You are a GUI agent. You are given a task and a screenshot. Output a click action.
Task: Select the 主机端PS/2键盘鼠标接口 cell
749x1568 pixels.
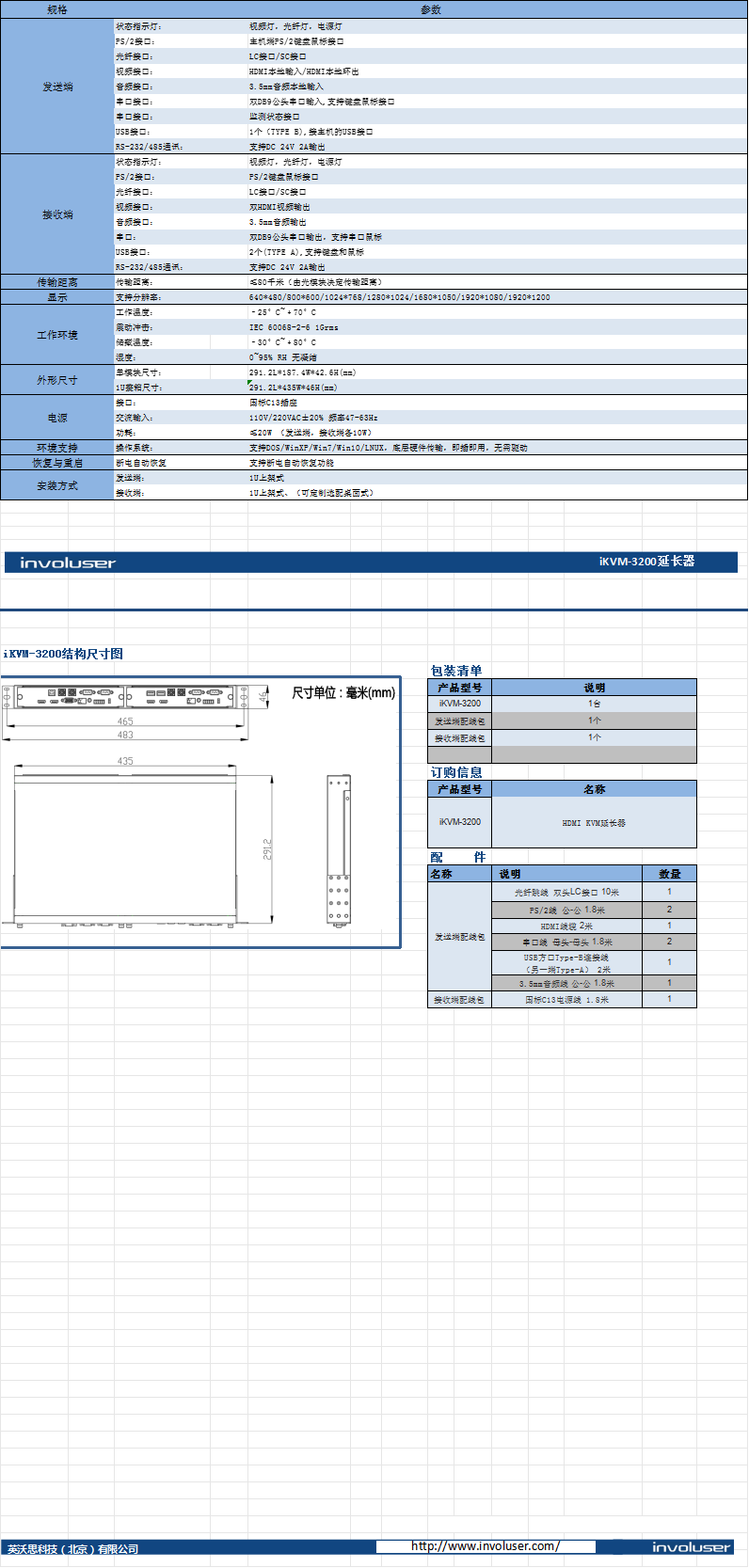click(x=498, y=41)
